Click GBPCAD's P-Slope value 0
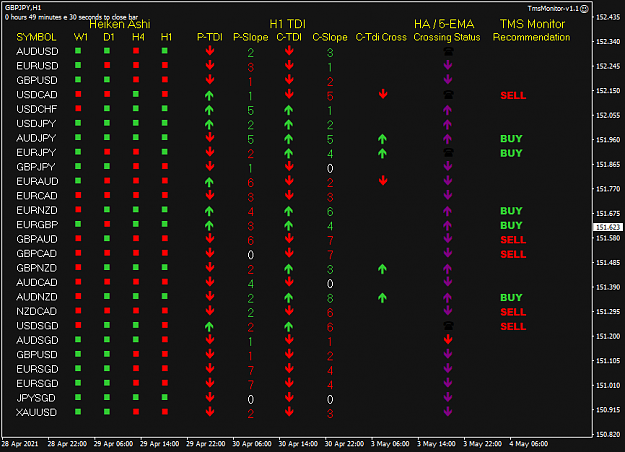The image size is (625, 452). 250,255
